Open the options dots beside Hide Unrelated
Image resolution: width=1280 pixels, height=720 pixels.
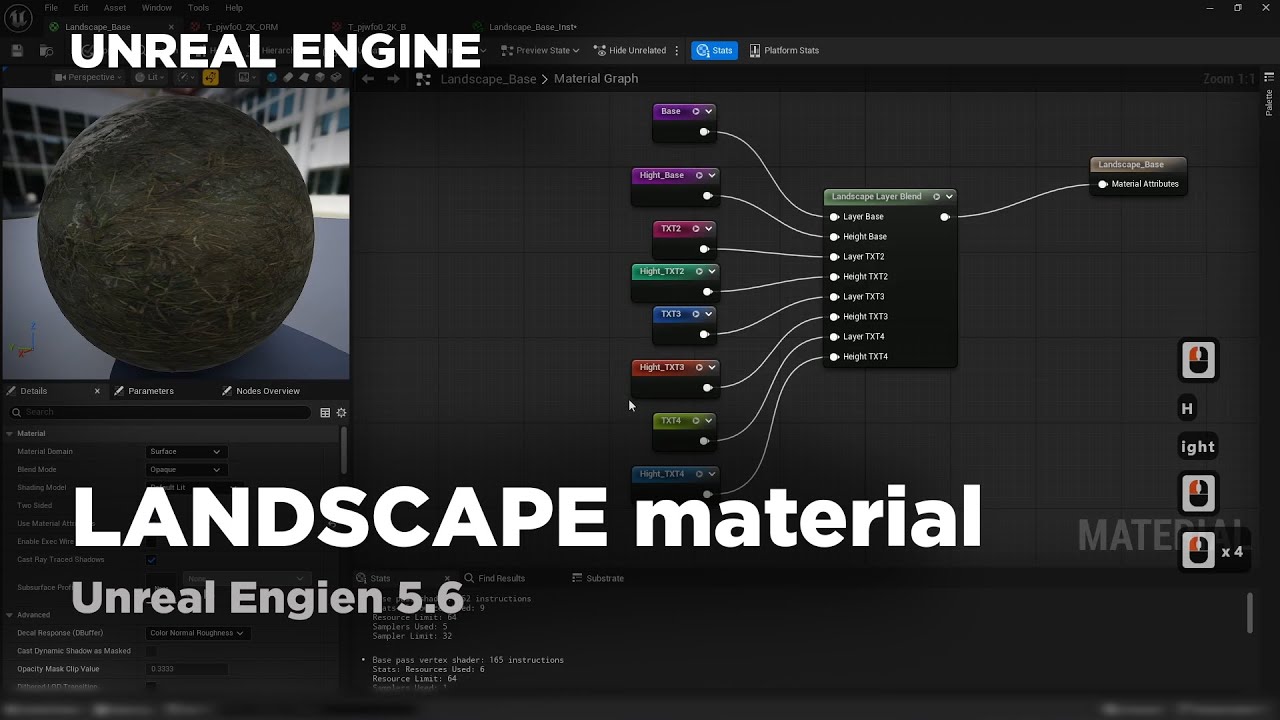click(677, 50)
